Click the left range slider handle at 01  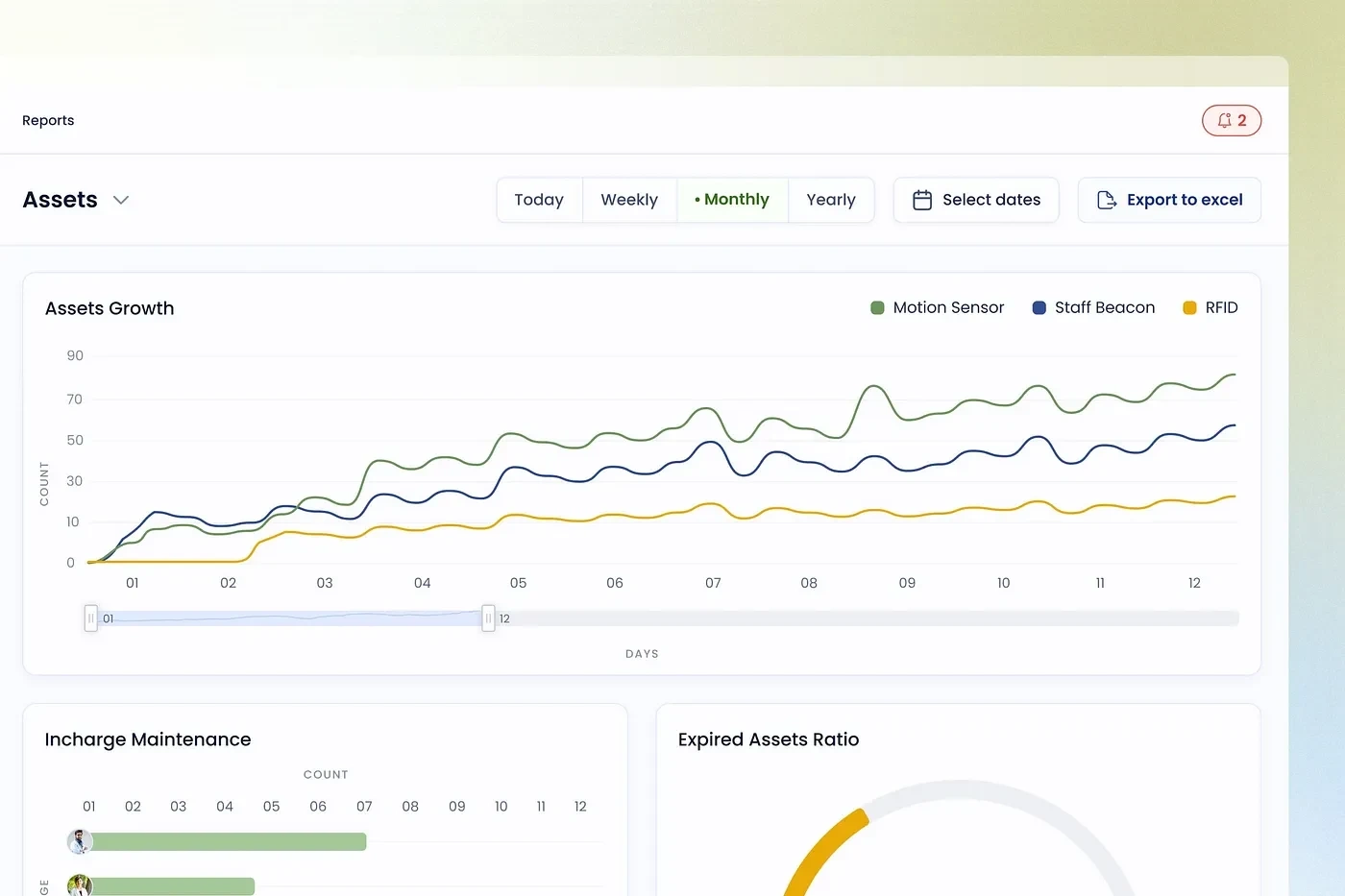[91, 618]
